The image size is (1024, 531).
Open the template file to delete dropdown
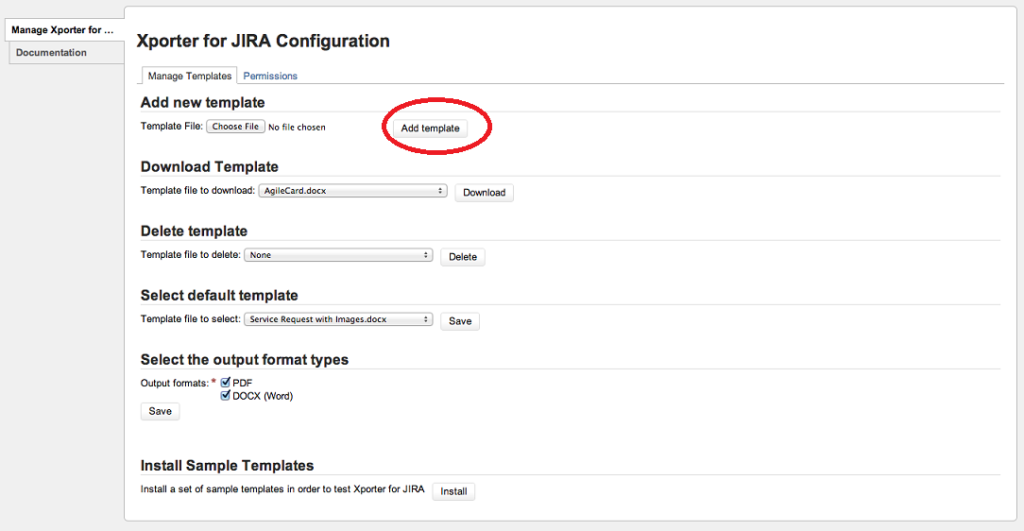[x=338, y=255]
